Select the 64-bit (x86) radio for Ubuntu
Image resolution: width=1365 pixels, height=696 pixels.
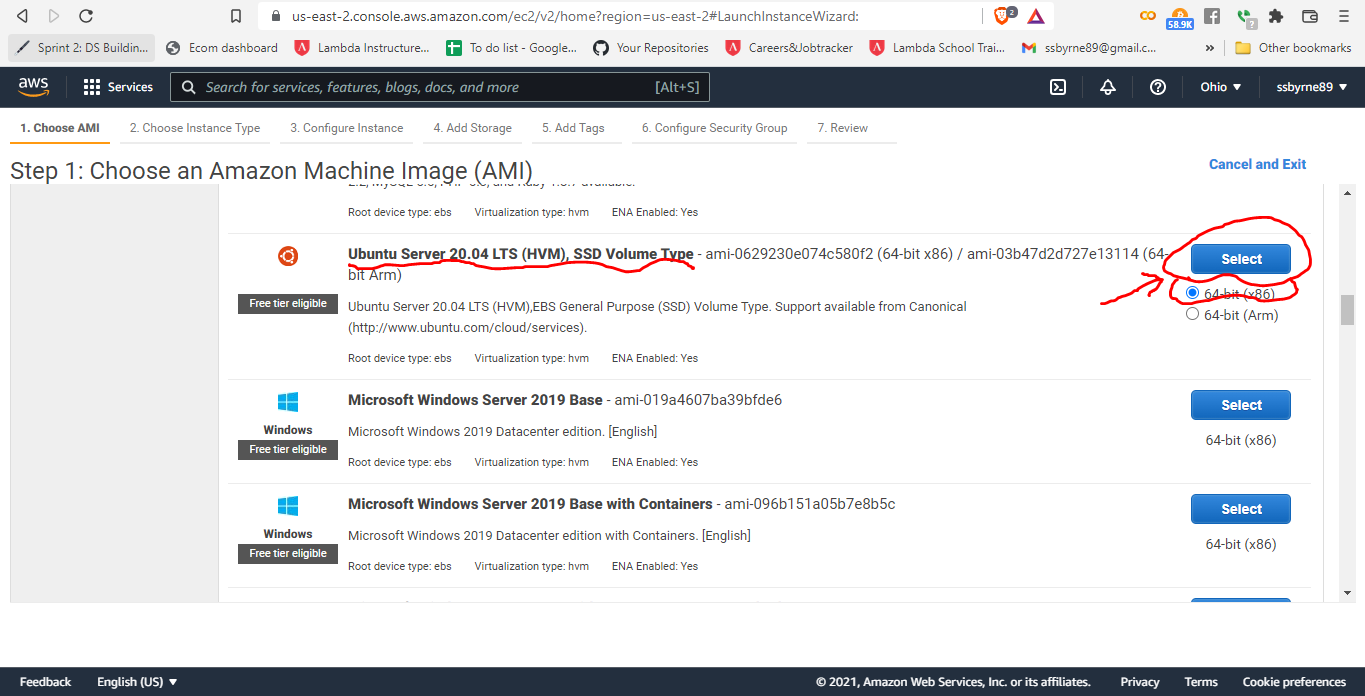1192,293
